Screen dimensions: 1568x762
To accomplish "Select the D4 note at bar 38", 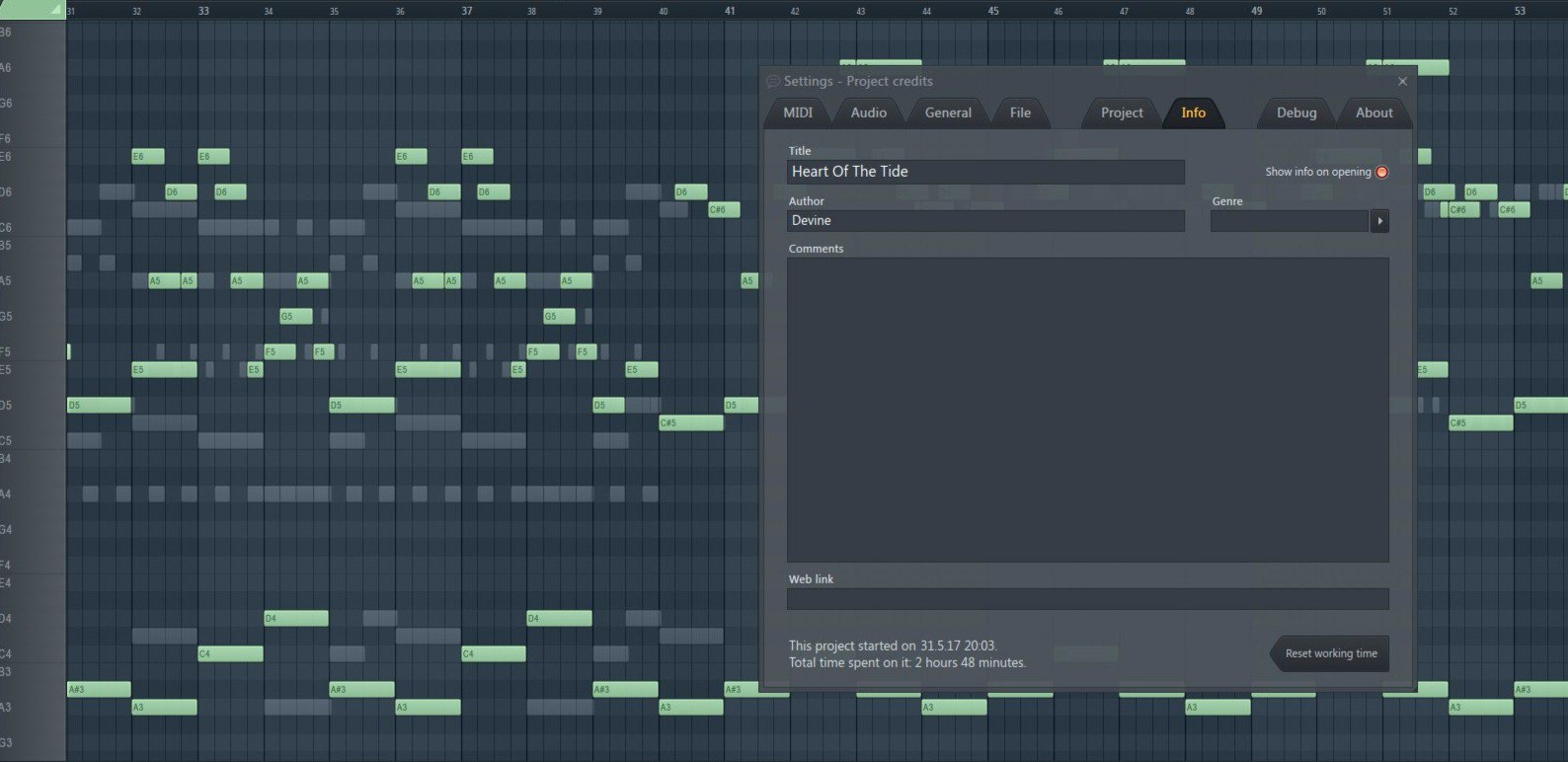I will click(x=559, y=618).
